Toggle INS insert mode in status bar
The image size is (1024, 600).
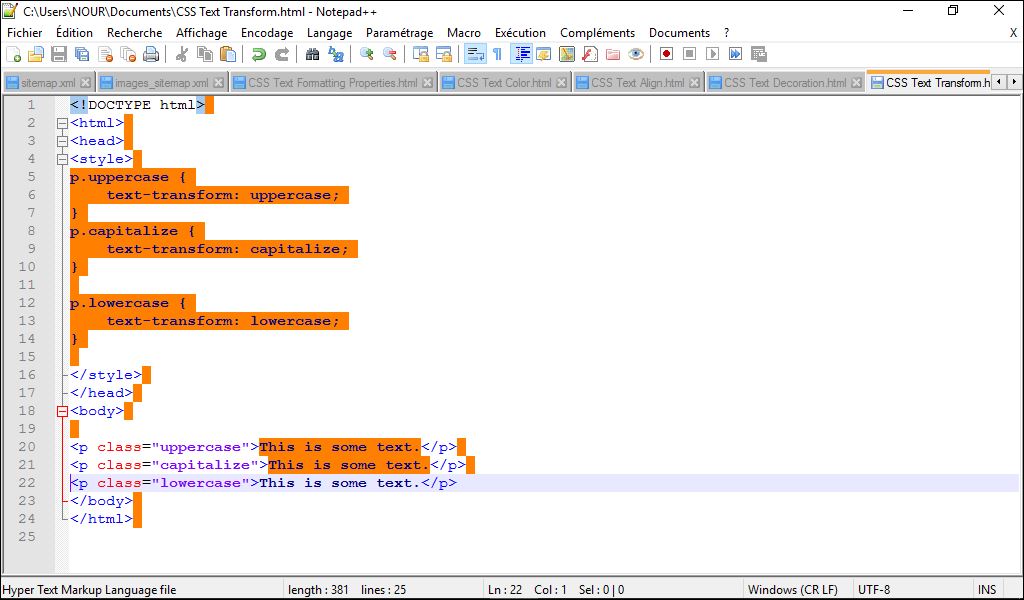coord(987,590)
